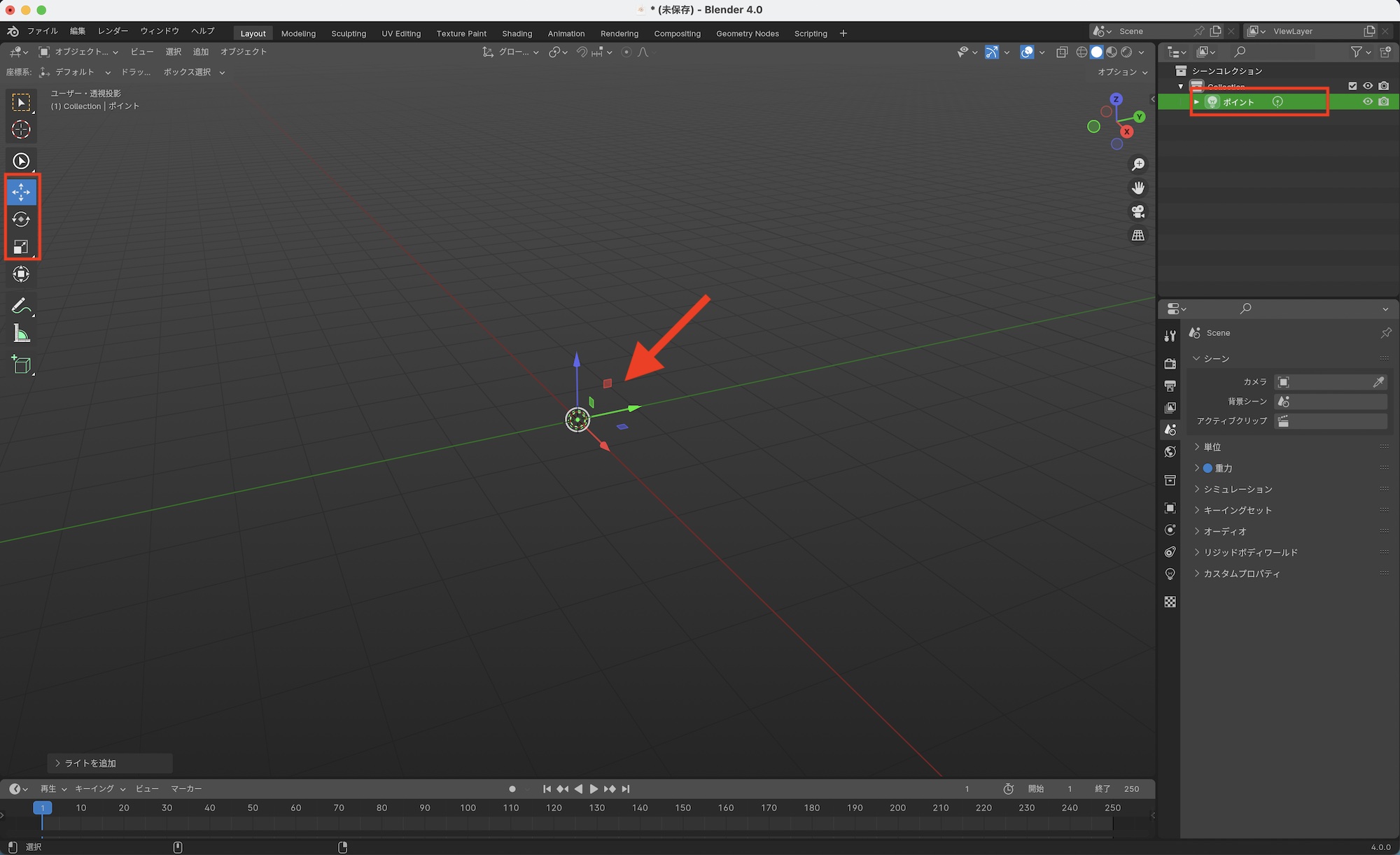
Task: Click the 終了 frame field 250
Action: pyautogui.click(x=1131, y=789)
